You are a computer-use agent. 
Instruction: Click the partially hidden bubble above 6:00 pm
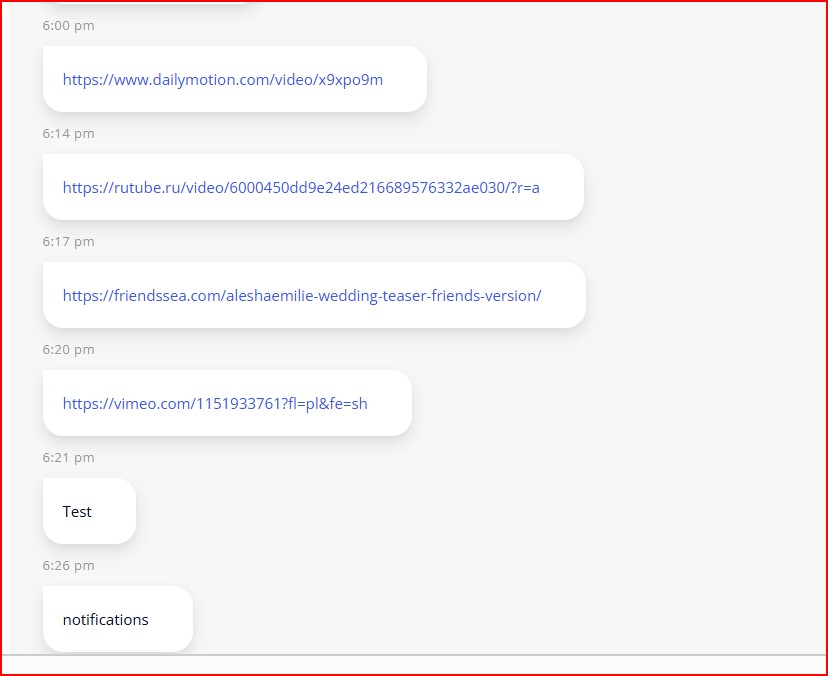[150, 3]
